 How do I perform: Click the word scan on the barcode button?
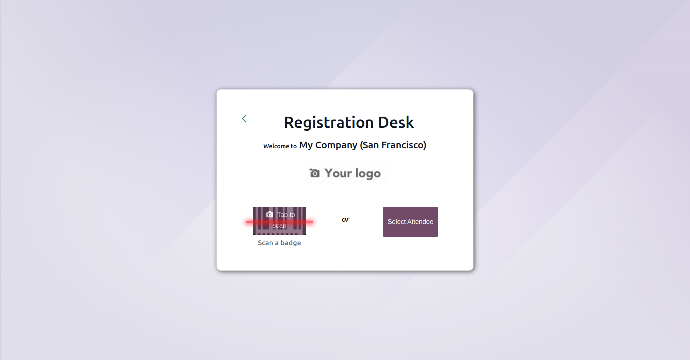[279, 226]
